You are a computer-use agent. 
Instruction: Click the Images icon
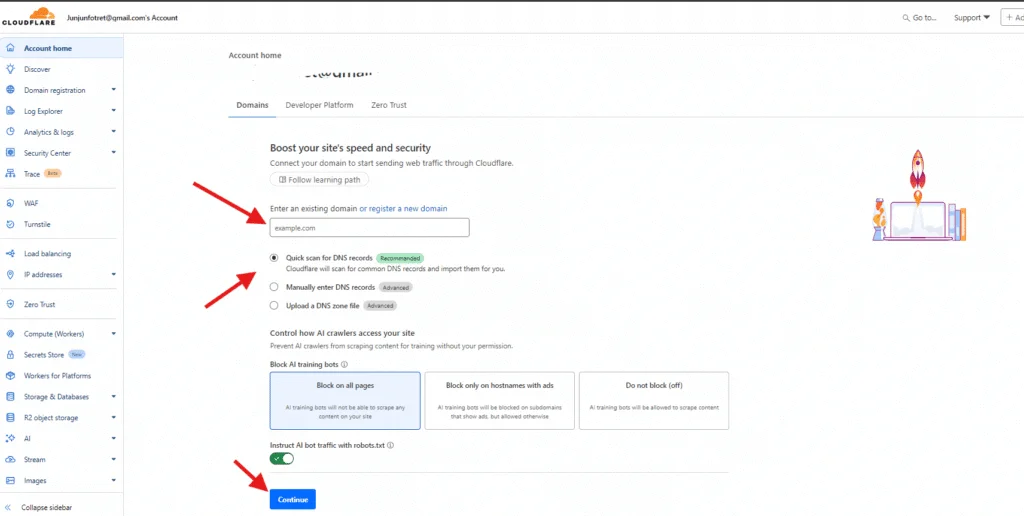[10, 480]
